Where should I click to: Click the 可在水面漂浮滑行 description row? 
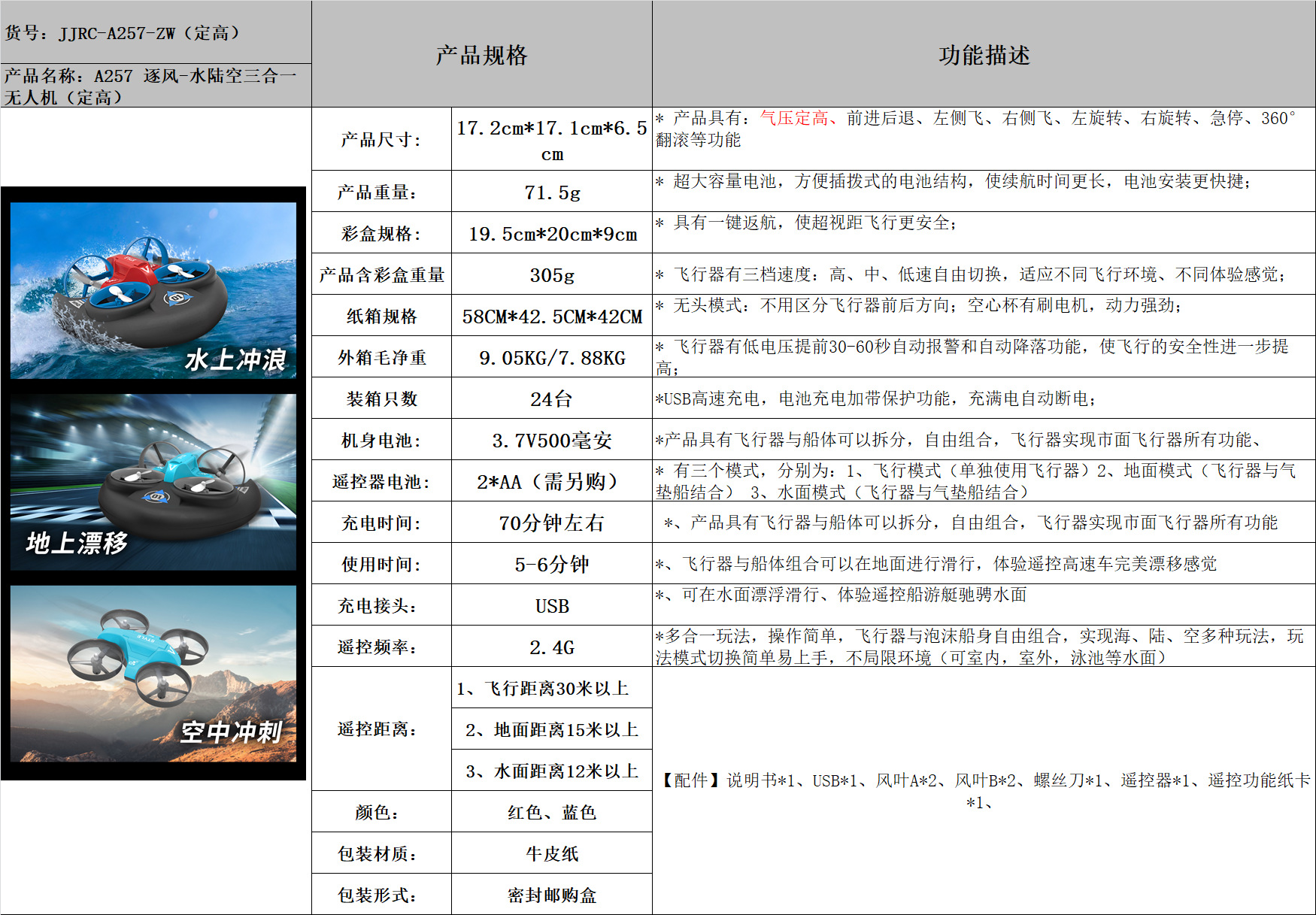point(984,605)
